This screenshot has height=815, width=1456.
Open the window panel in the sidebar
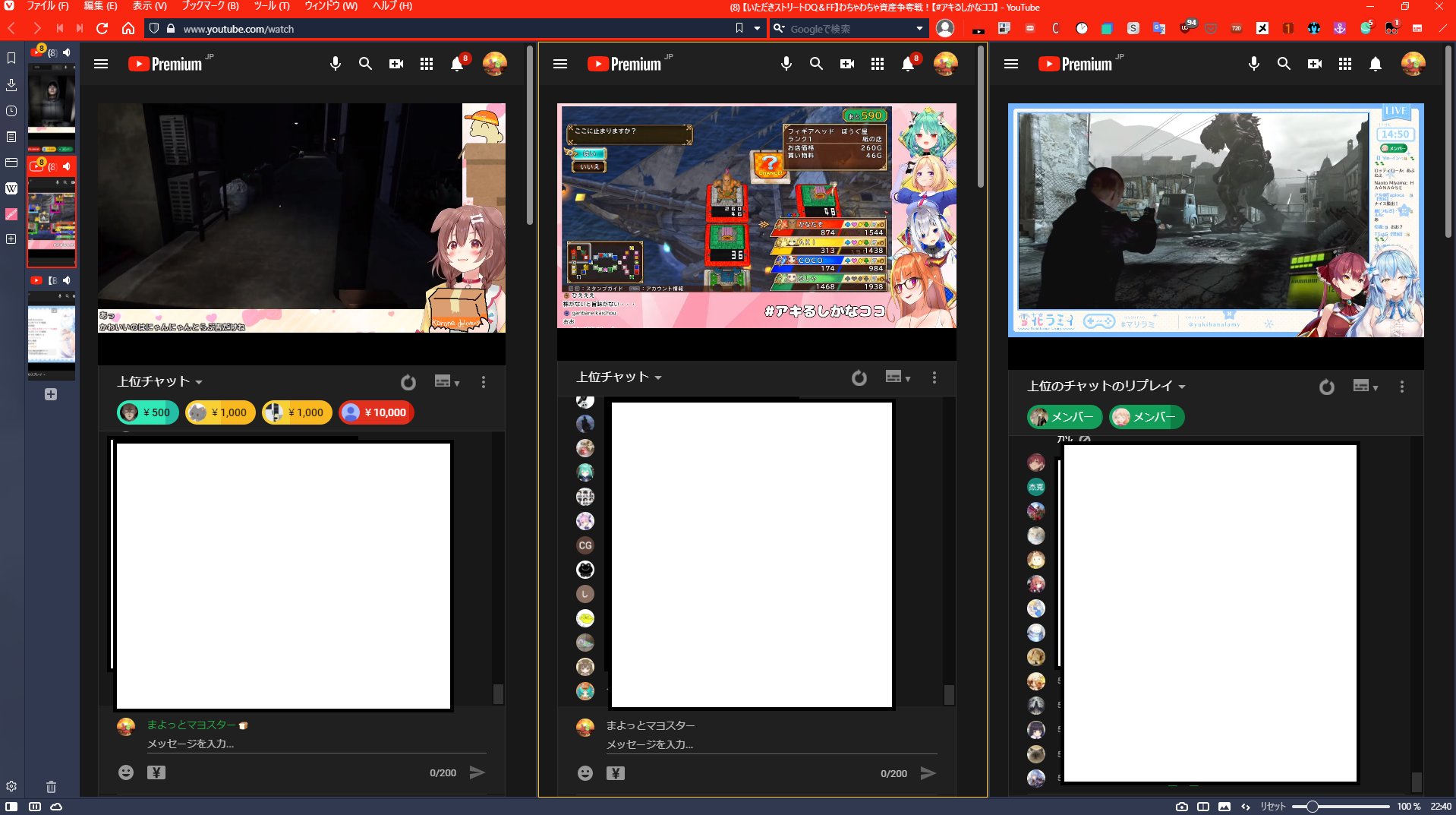tap(11, 163)
